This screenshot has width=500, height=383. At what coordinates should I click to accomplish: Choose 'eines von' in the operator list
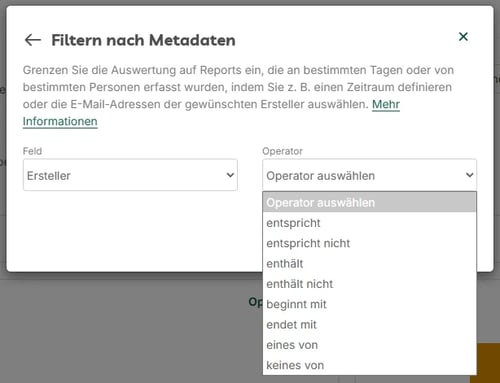pos(369,345)
